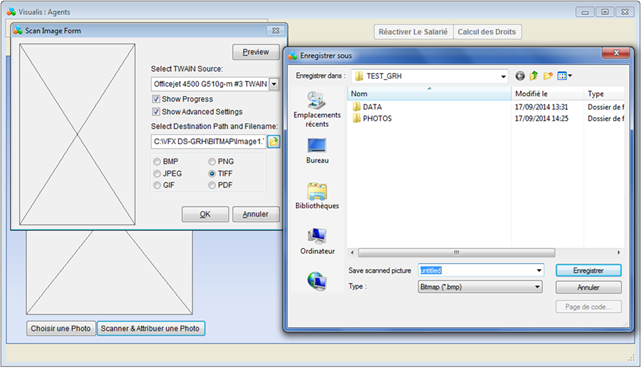This screenshot has height=368, width=641.
Task: Open the view menu icon in save dialog
Action: [565, 76]
